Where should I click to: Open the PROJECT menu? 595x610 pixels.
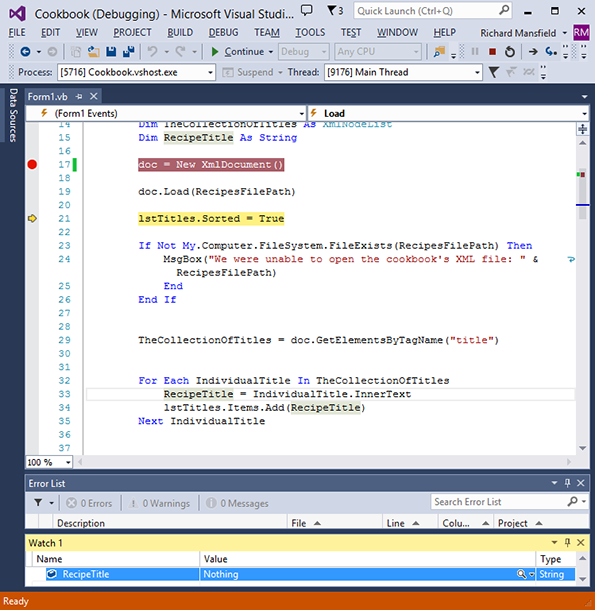click(132, 32)
